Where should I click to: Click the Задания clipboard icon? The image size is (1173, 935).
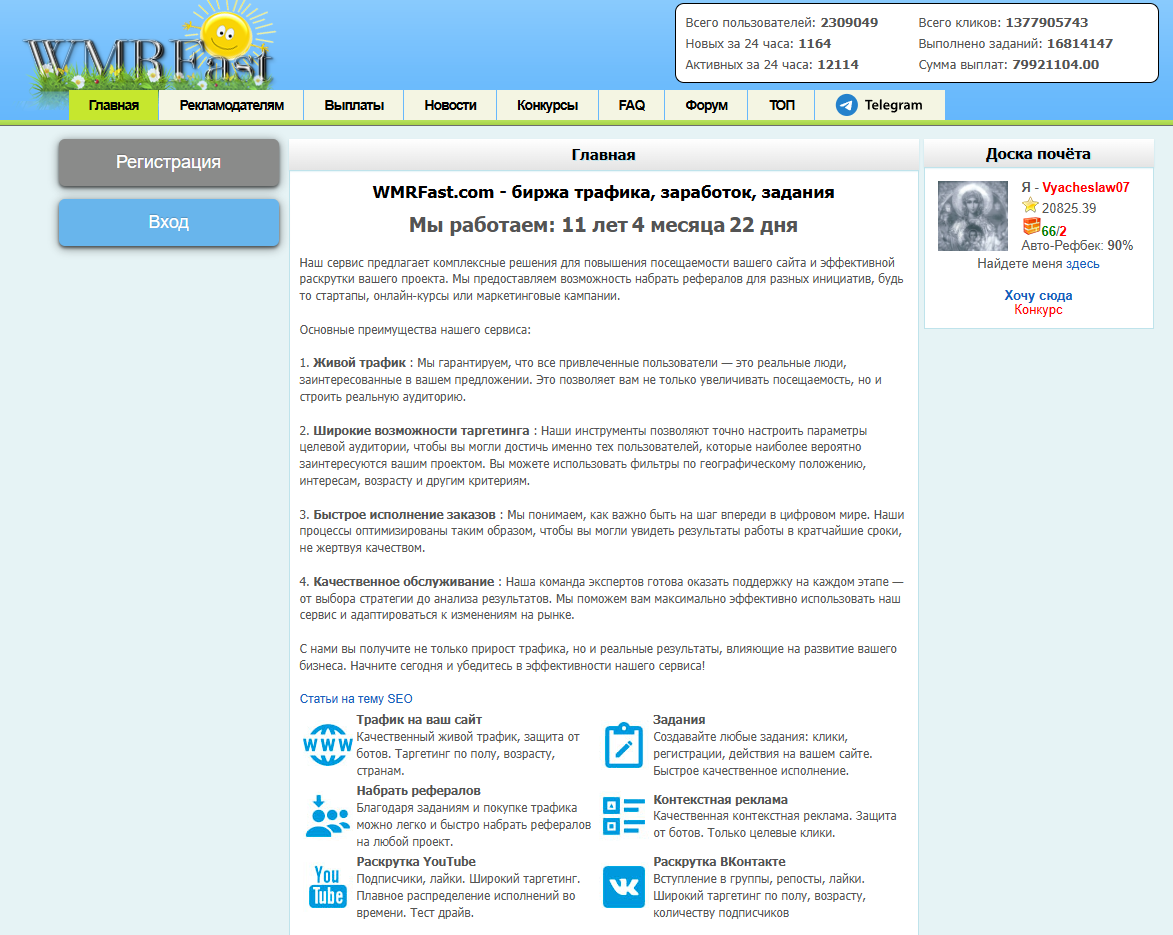[x=624, y=745]
